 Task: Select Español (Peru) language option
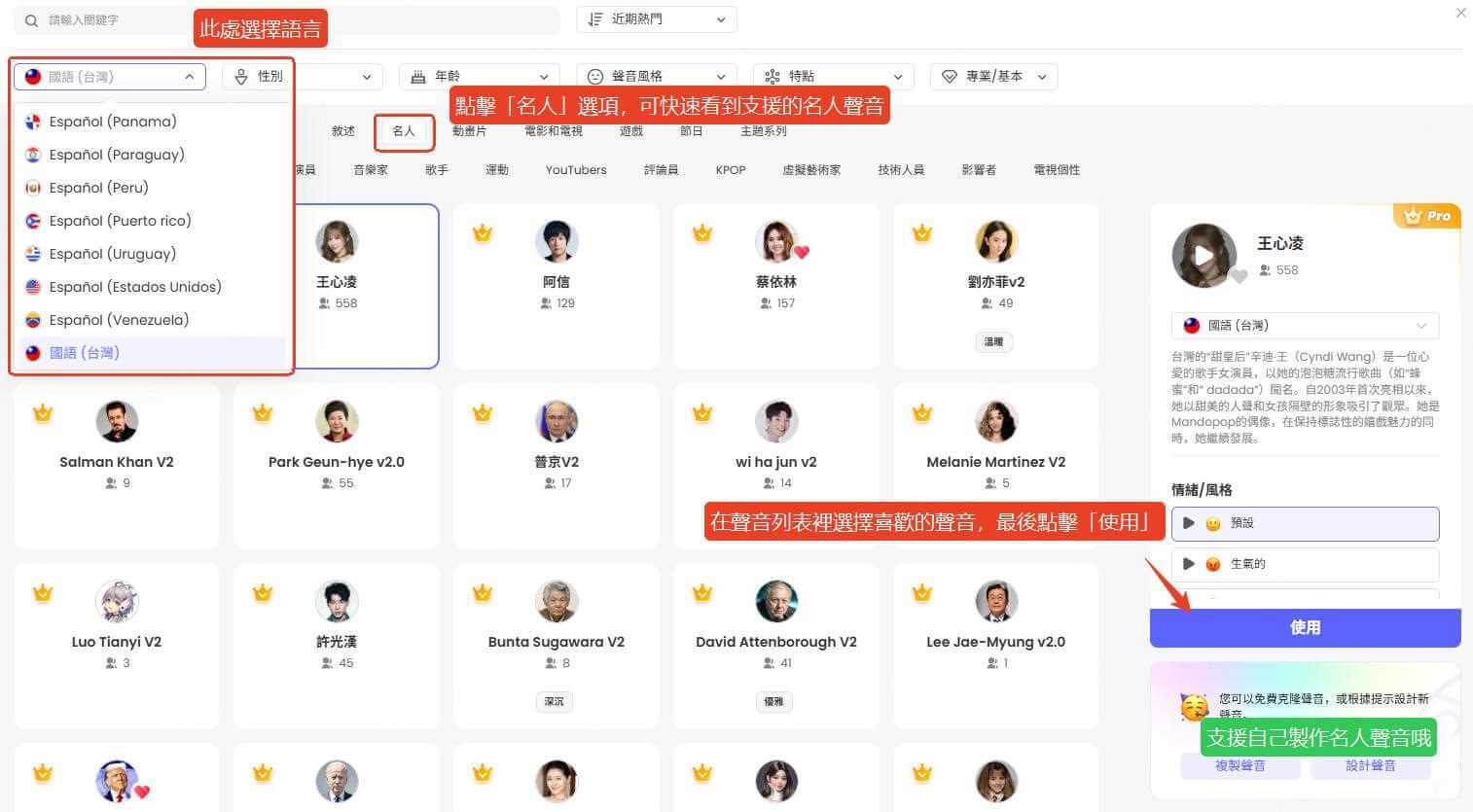click(153, 188)
